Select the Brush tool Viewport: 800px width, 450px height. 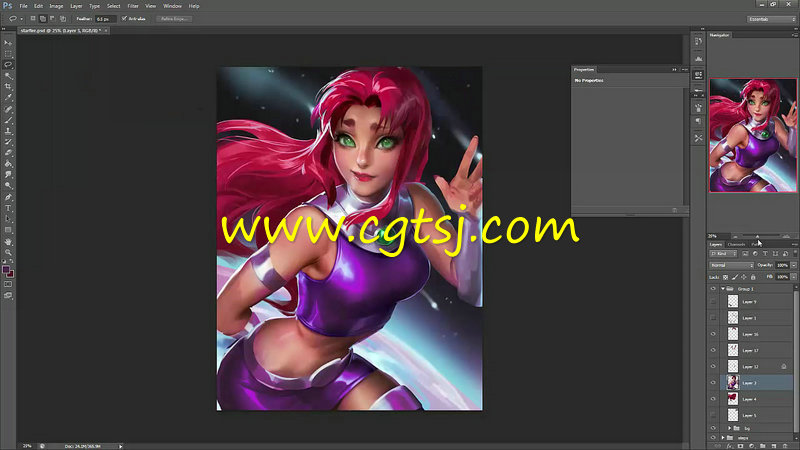(x=8, y=120)
